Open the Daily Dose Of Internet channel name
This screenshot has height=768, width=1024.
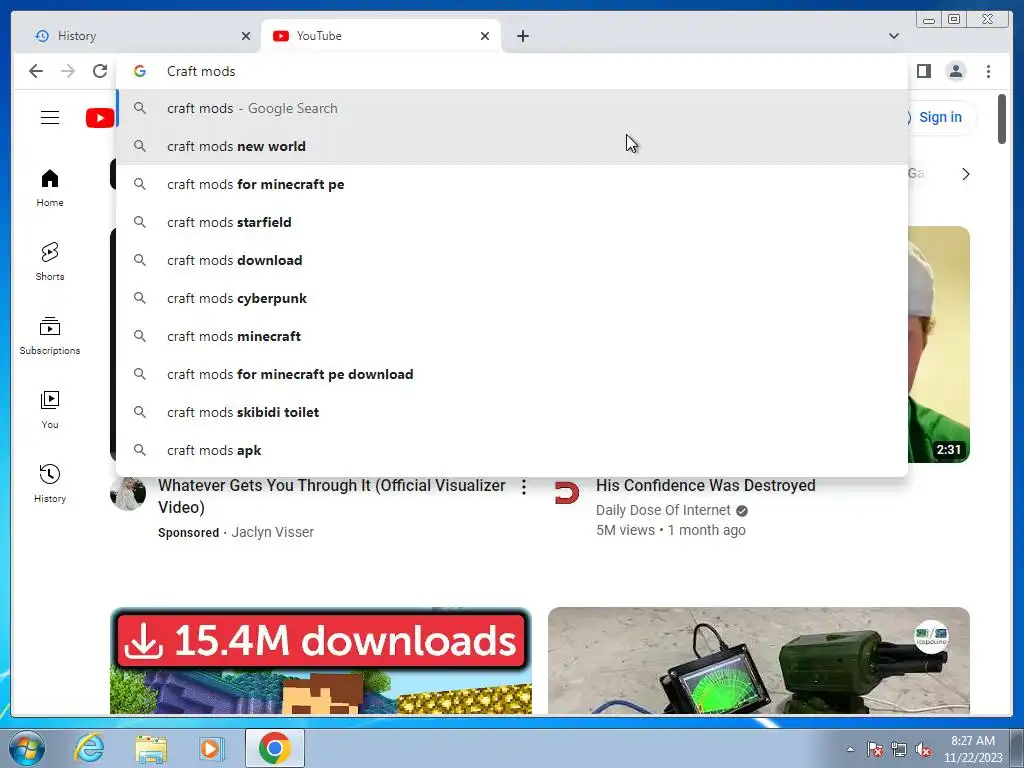click(663, 510)
